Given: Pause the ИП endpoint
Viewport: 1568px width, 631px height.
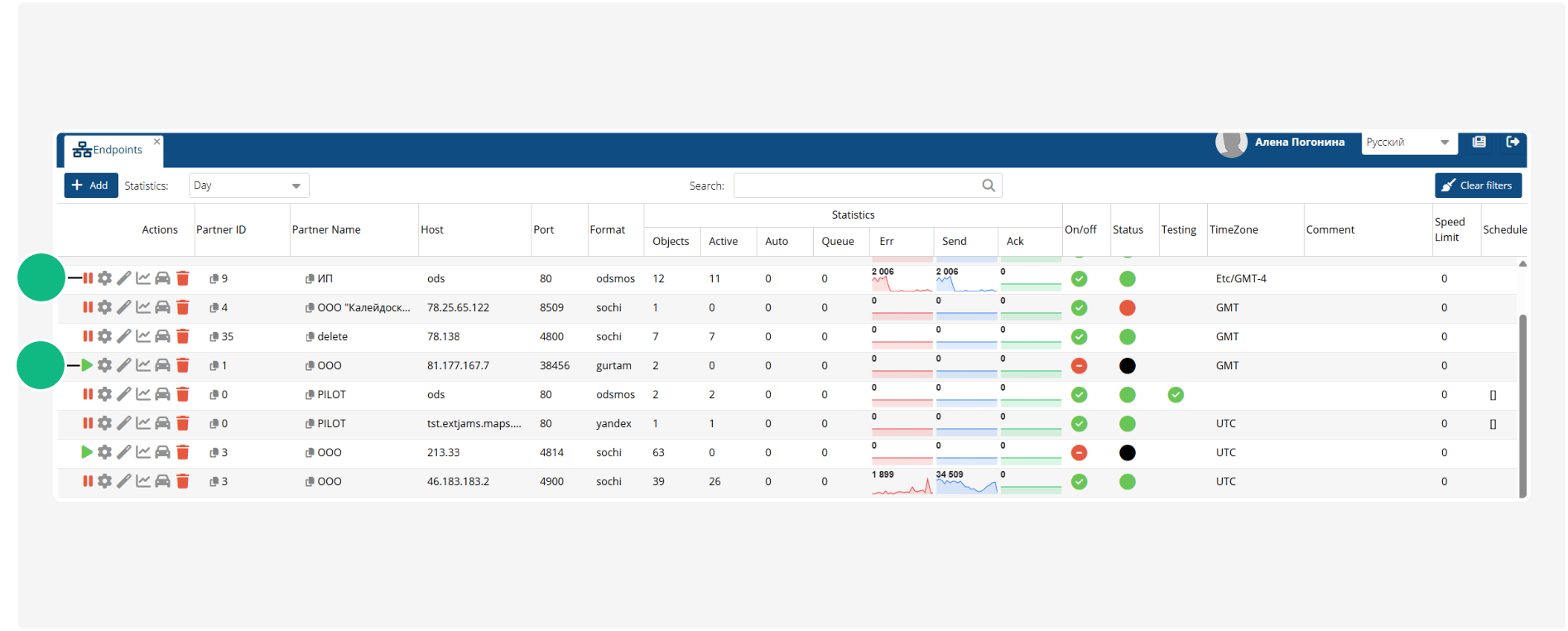Looking at the screenshot, I should coord(88,278).
